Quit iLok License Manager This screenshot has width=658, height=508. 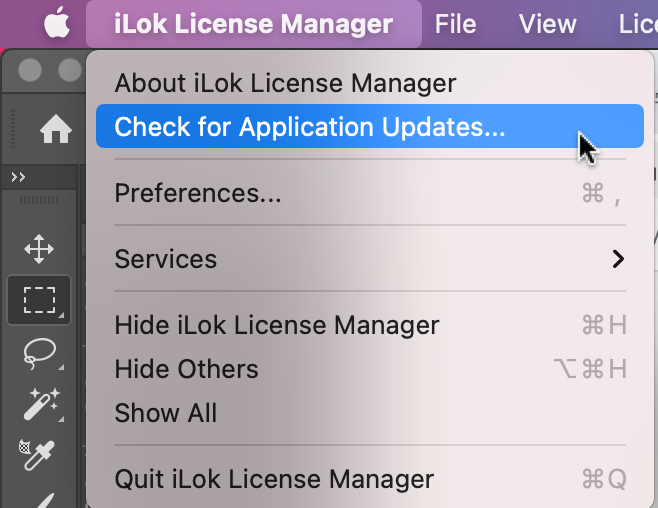pyautogui.click(x=274, y=479)
